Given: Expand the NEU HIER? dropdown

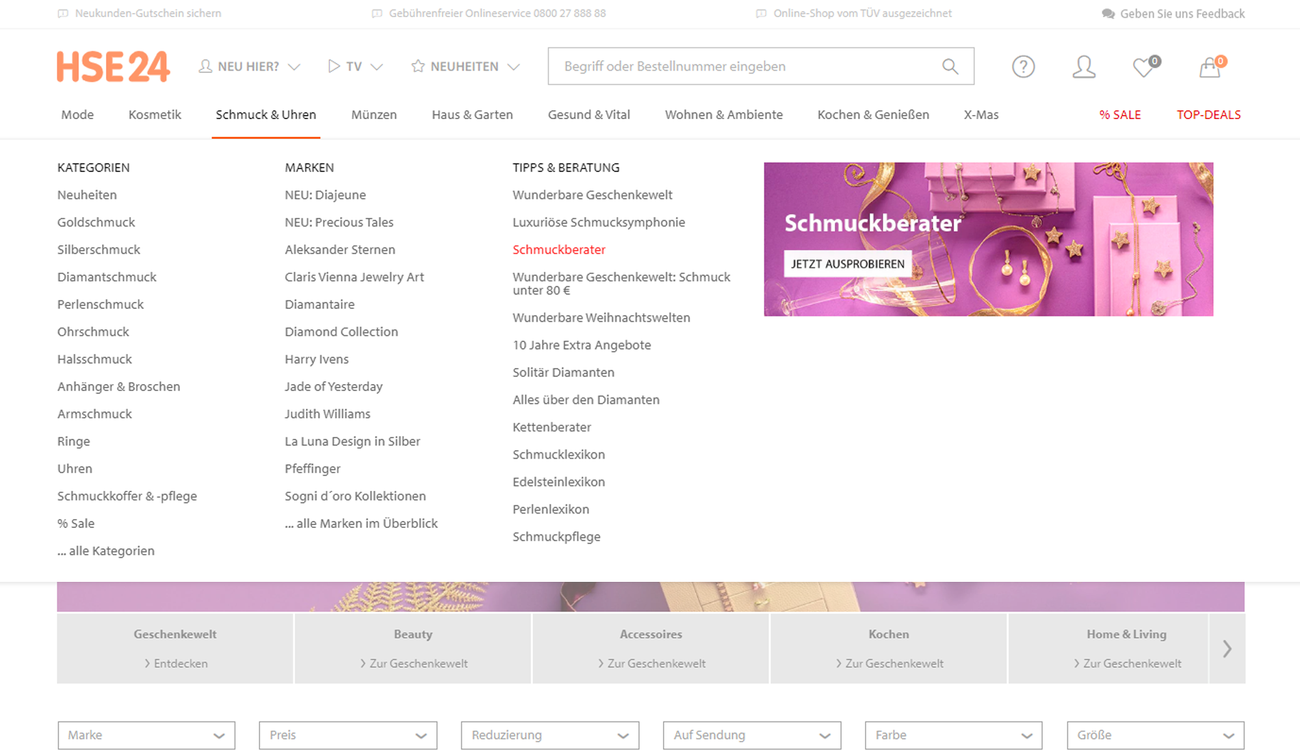Looking at the screenshot, I should (x=249, y=67).
